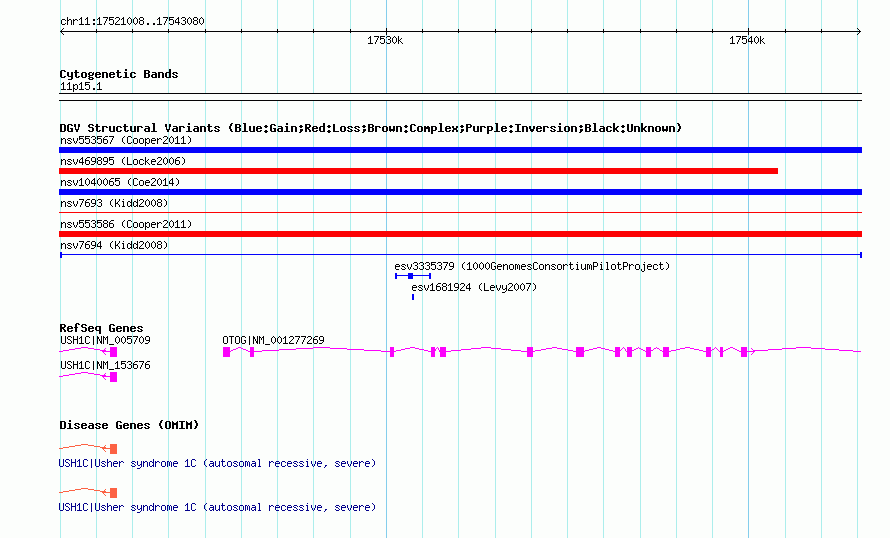890x538 pixels.
Task: Click the first OMIM USH1C orange gene glyph
Action: 88,448
